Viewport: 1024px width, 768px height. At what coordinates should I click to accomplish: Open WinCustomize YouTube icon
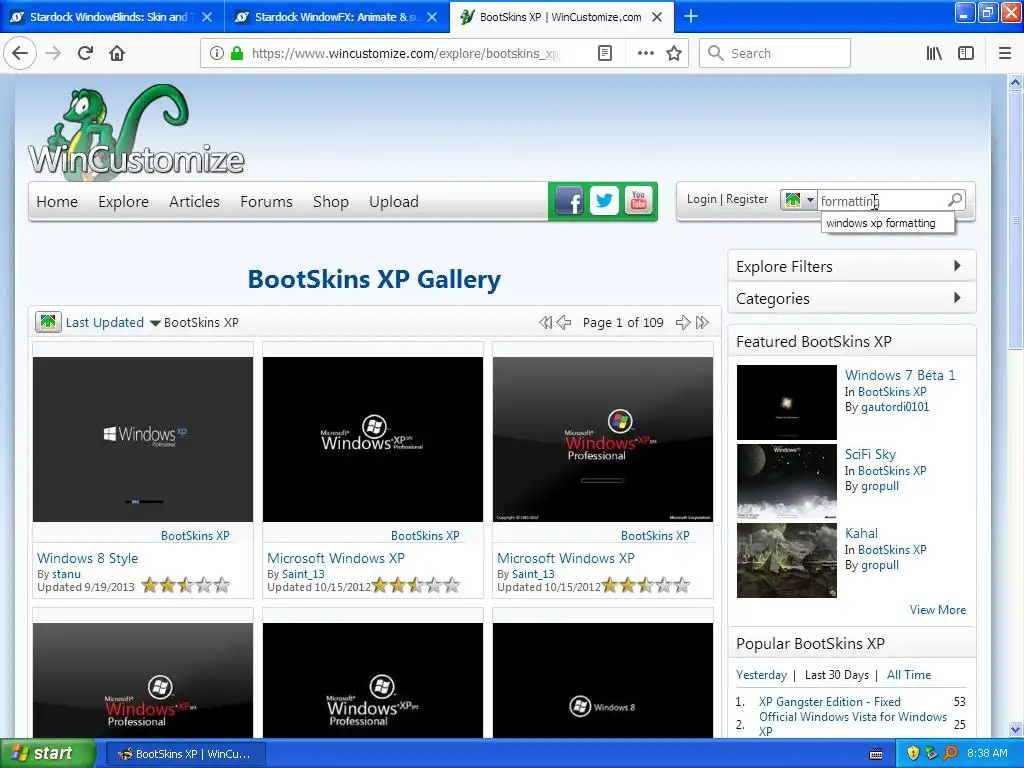pyautogui.click(x=638, y=201)
